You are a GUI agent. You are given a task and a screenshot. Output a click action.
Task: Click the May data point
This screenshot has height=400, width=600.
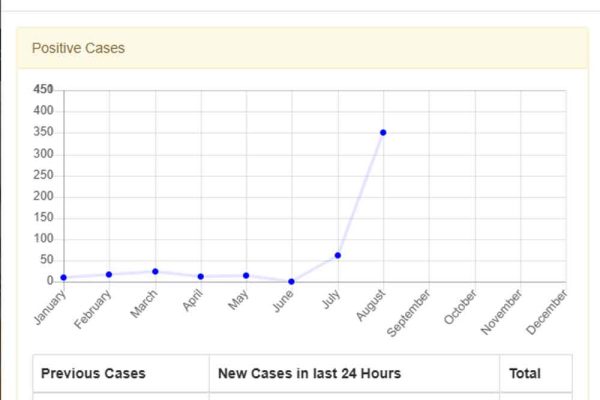tap(246, 275)
